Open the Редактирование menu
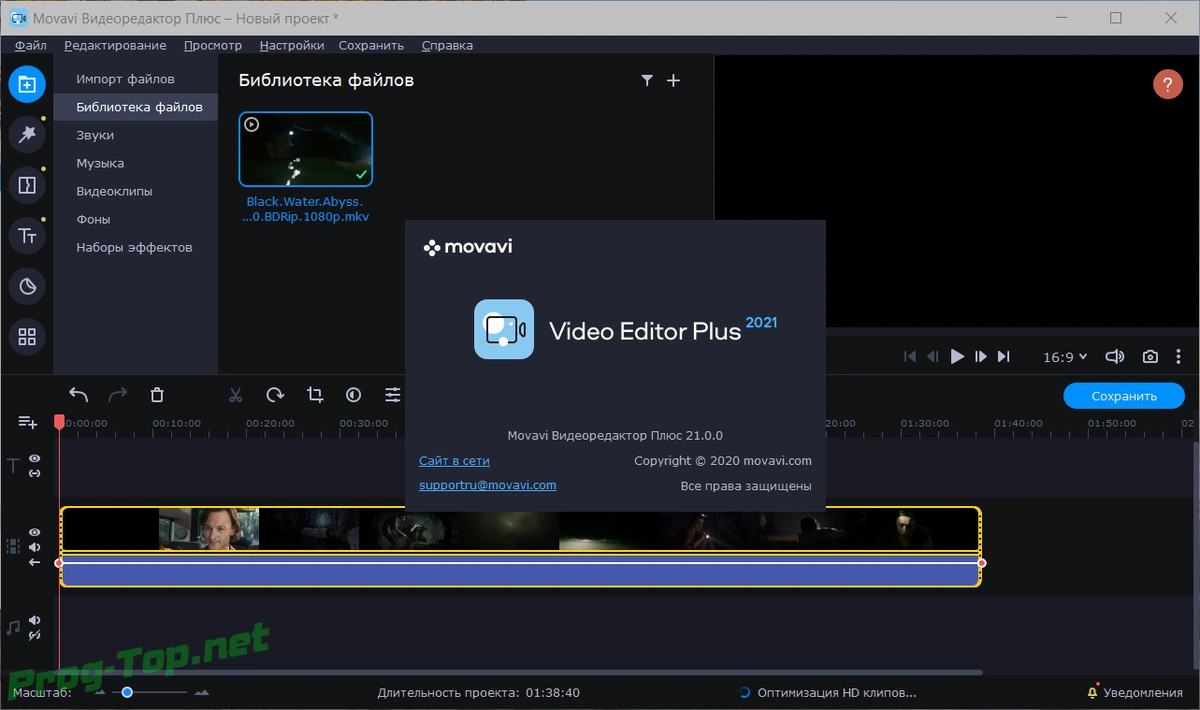 (115, 45)
